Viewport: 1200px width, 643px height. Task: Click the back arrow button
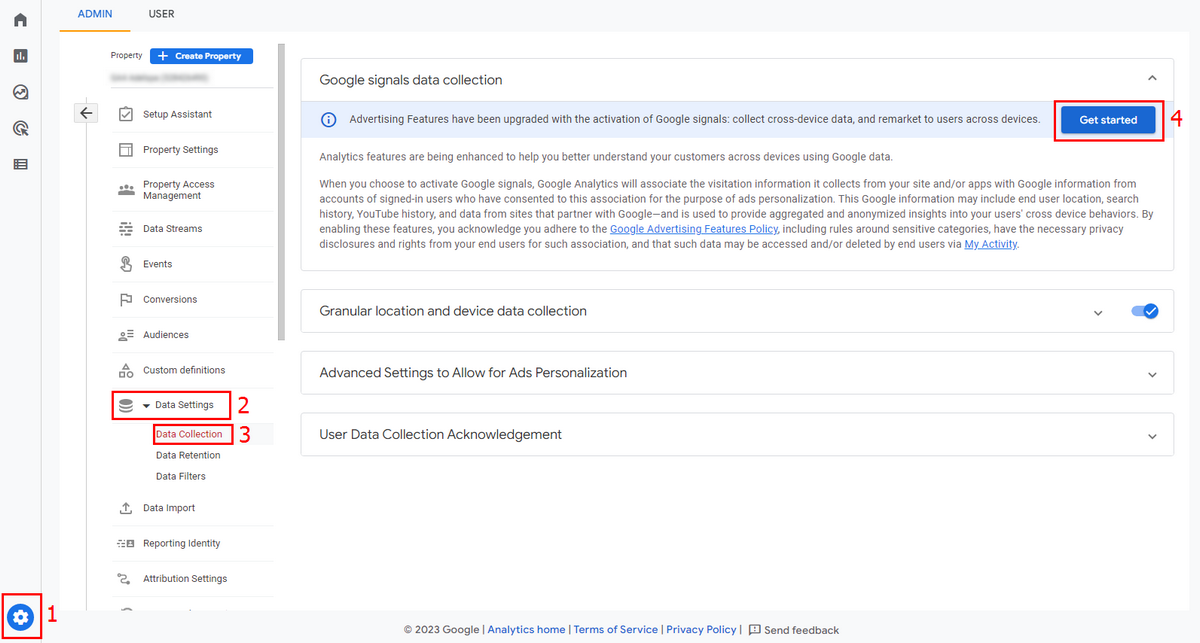(x=86, y=113)
